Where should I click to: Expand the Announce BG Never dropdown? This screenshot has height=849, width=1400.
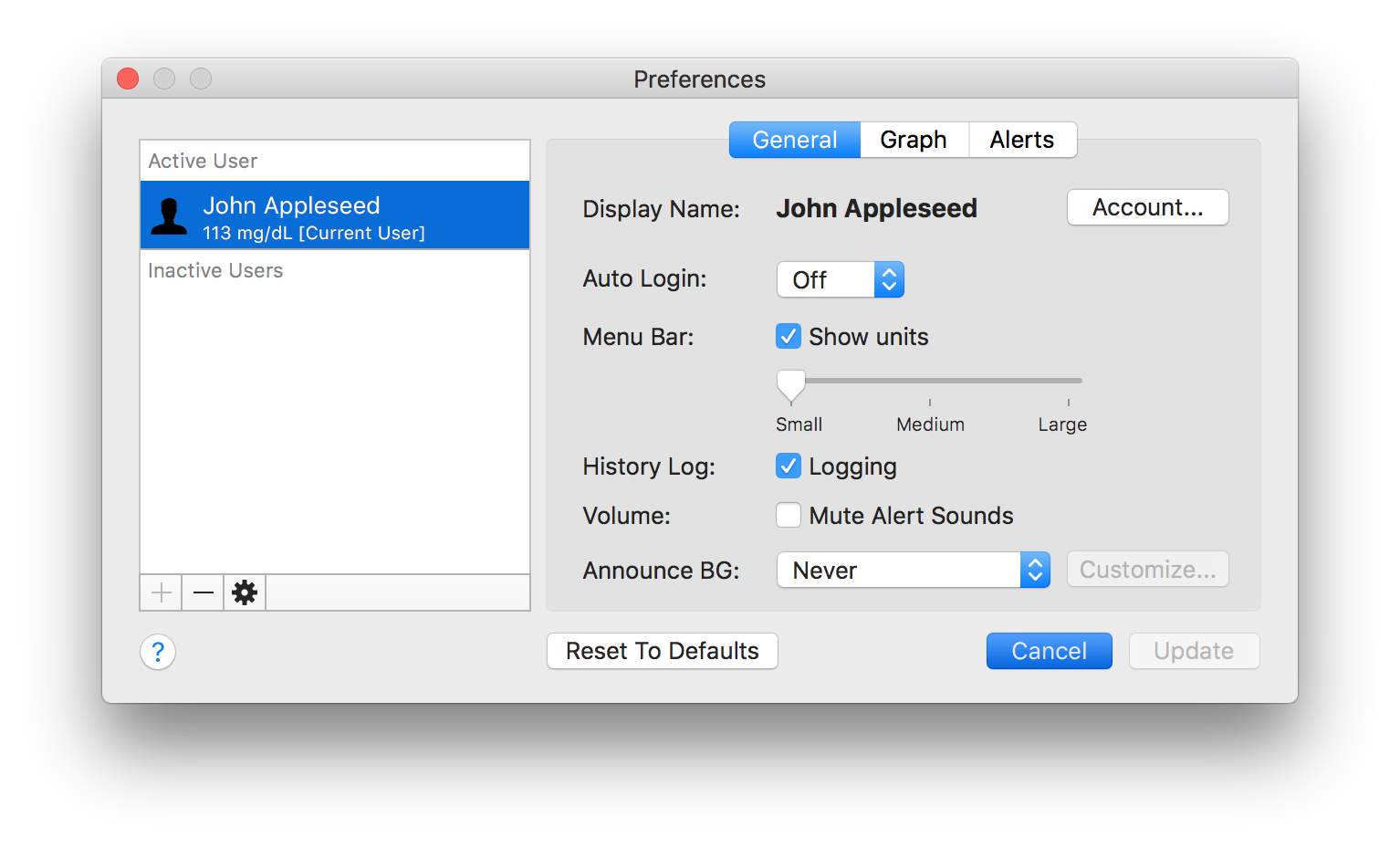(x=913, y=570)
